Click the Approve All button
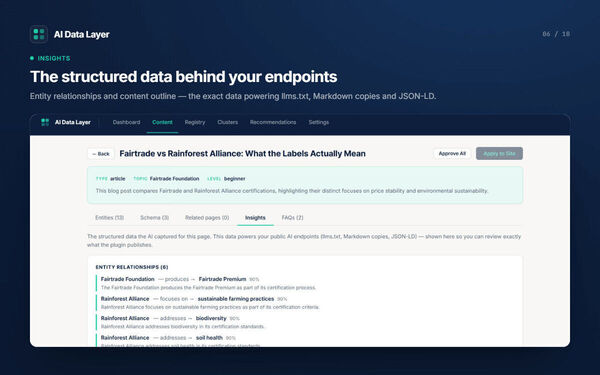Viewport: 600px width, 375px height. click(452, 153)
